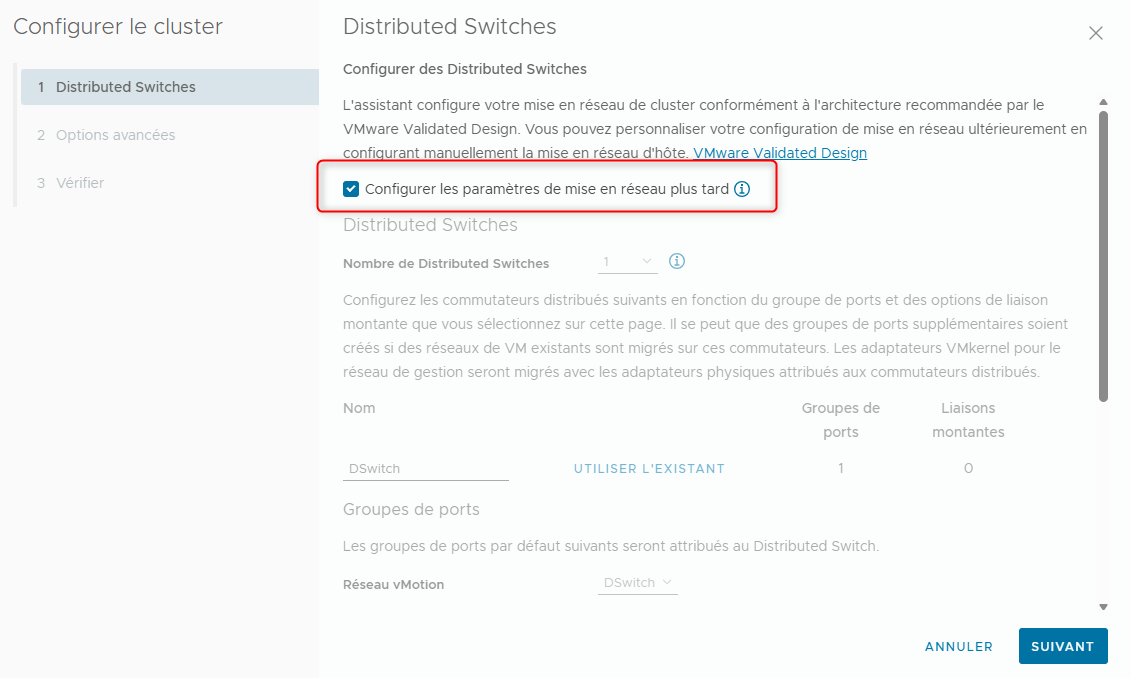Click the DSwitch name input field
1131x678 pixels.
pyautogui.click(x=425, y=467)
